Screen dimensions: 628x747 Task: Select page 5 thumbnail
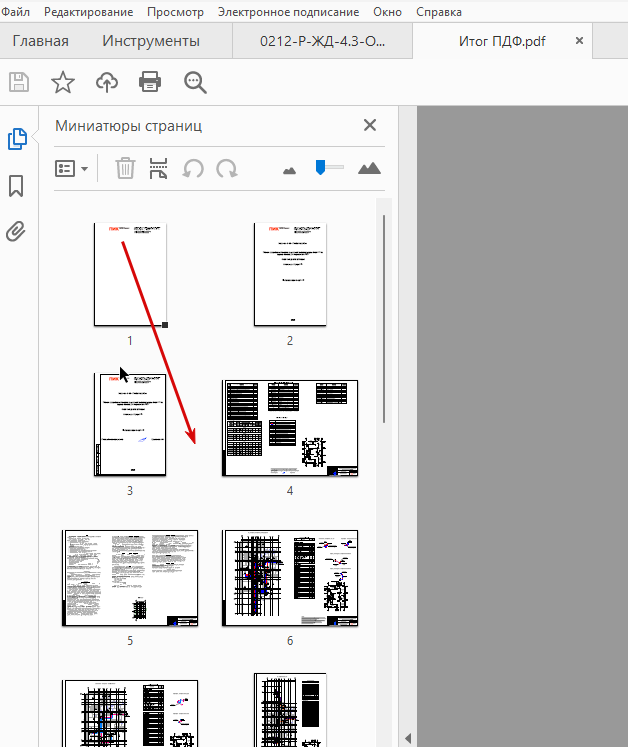coord(130,578)
